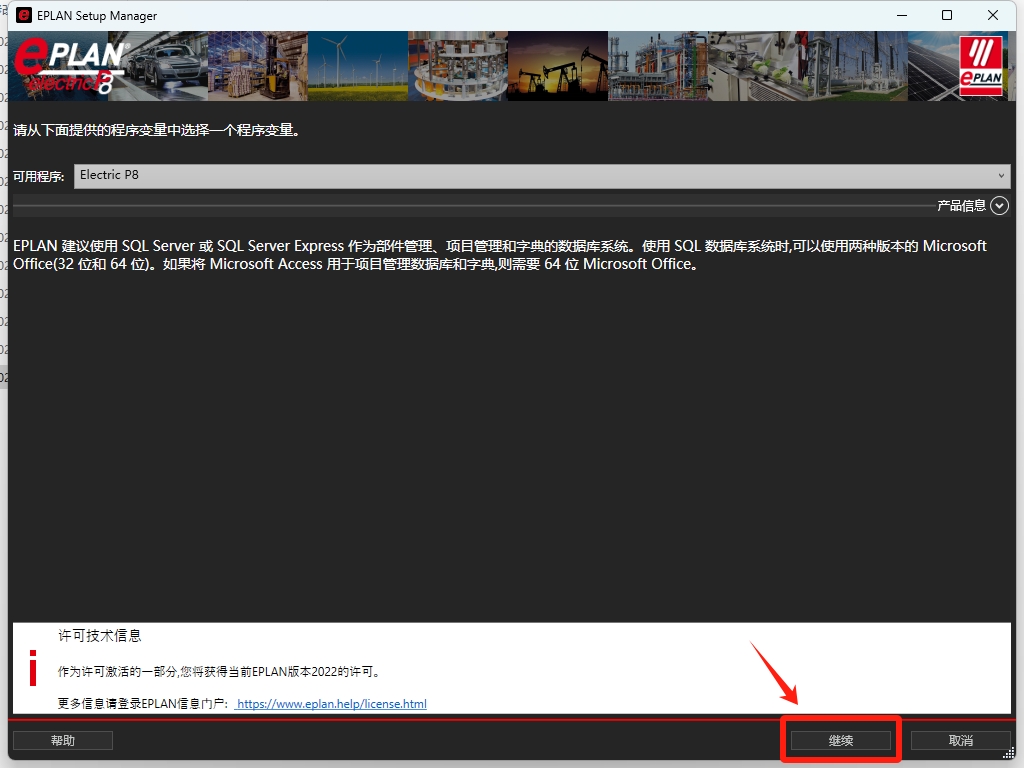Click the warehouse forklift banner image
The image size is (1024, 768).
pyautogui.click(x=257, y=66)
